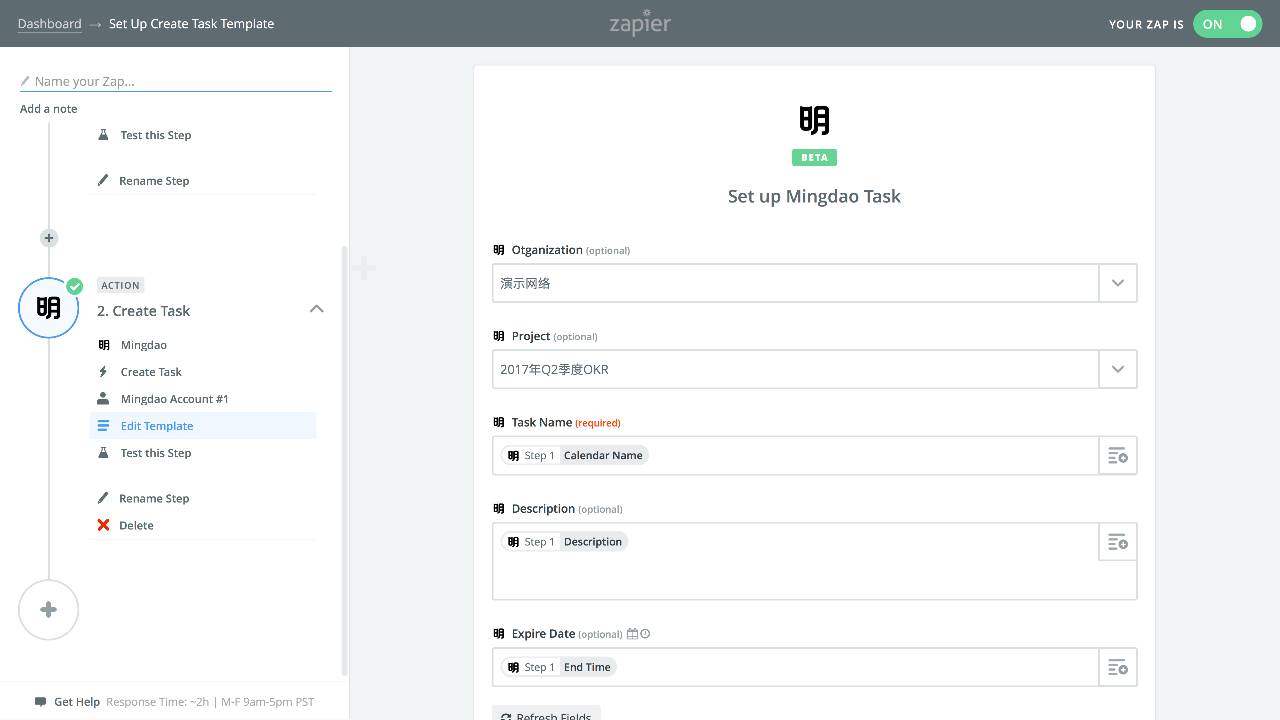1280x720 pixels.
Task: Select the Mingdao step 2 circle icon
Action: [x=49, y=308]
